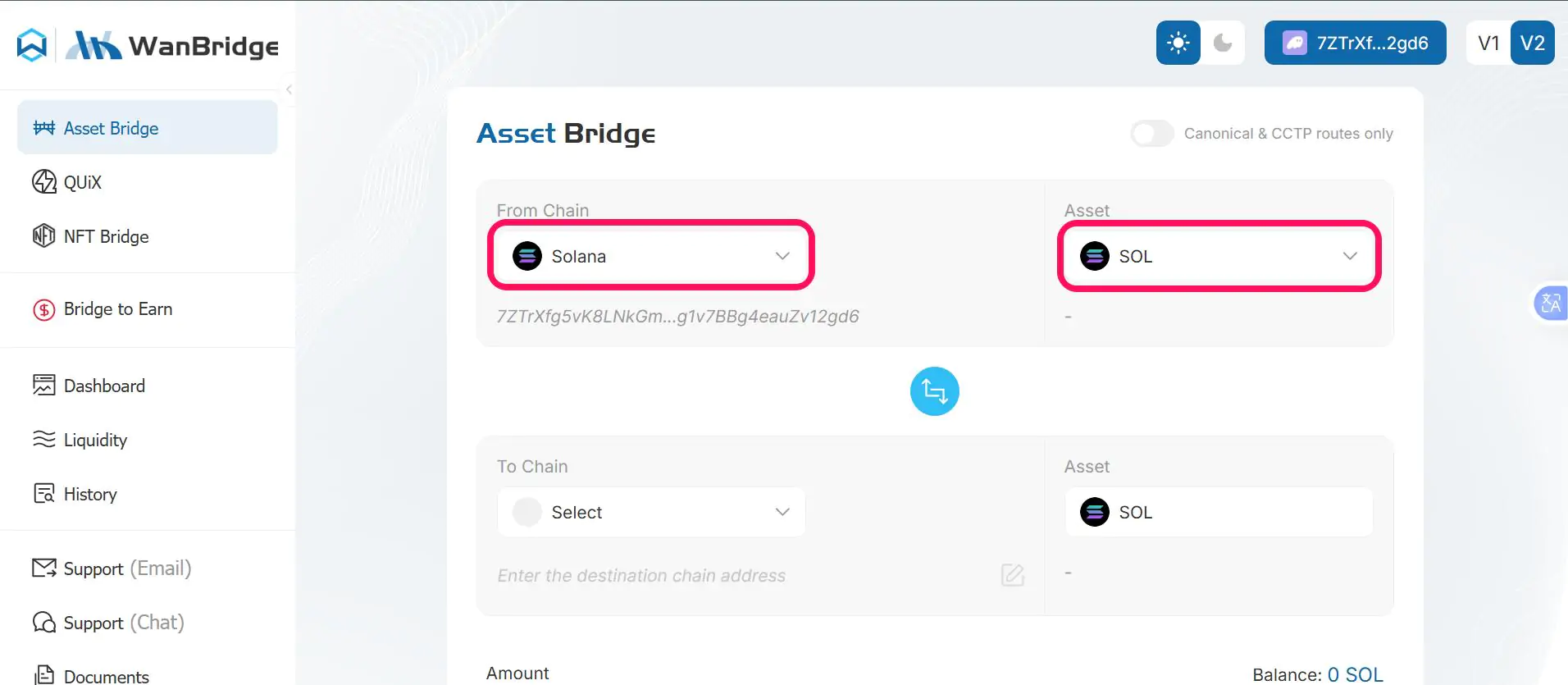This screenshot has height=685, width=1568.
Task: Open the NFT Bridge page
Action: point(105,236)
